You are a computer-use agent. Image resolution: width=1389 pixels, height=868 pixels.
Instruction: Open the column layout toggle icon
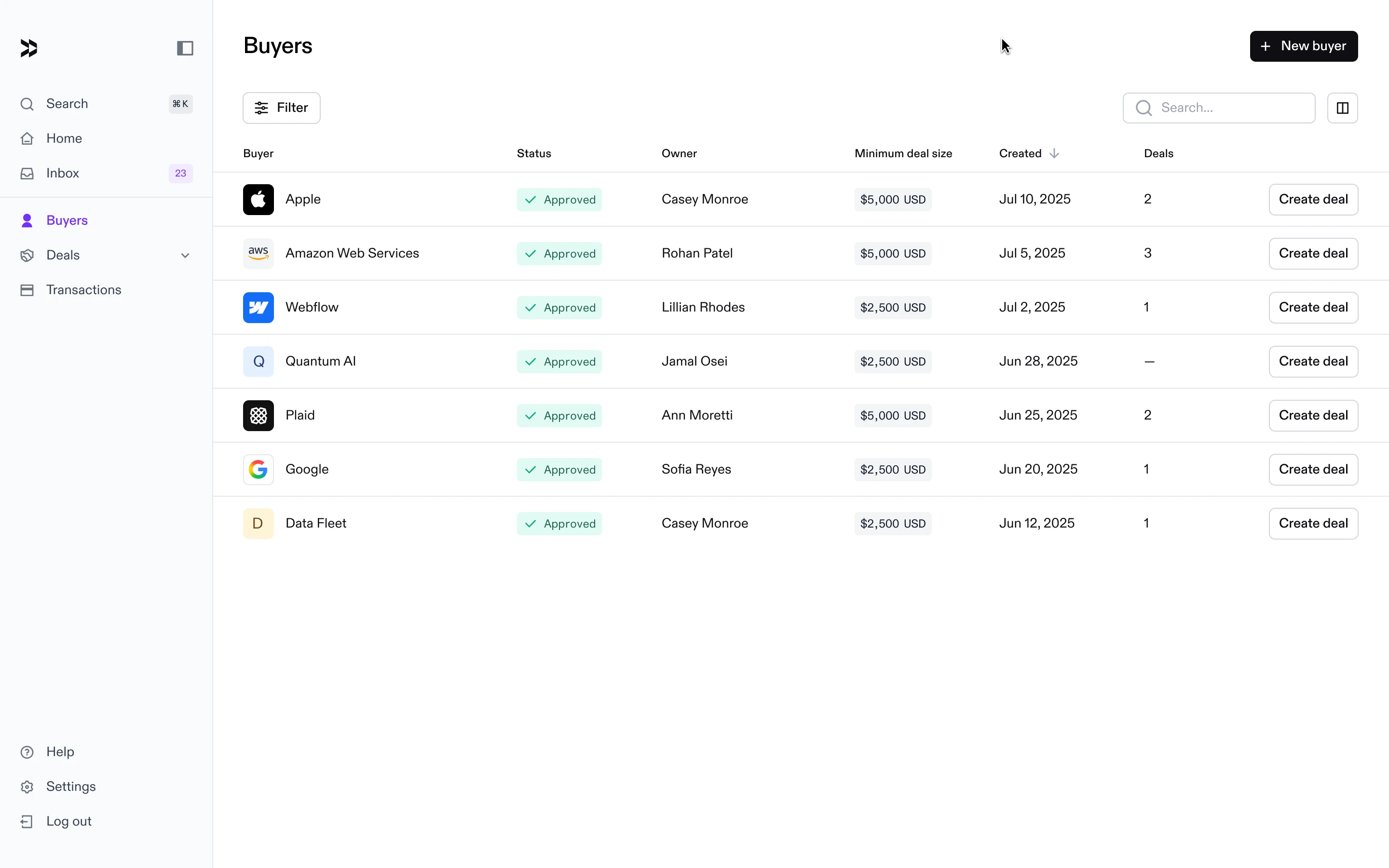[1342, 108]
